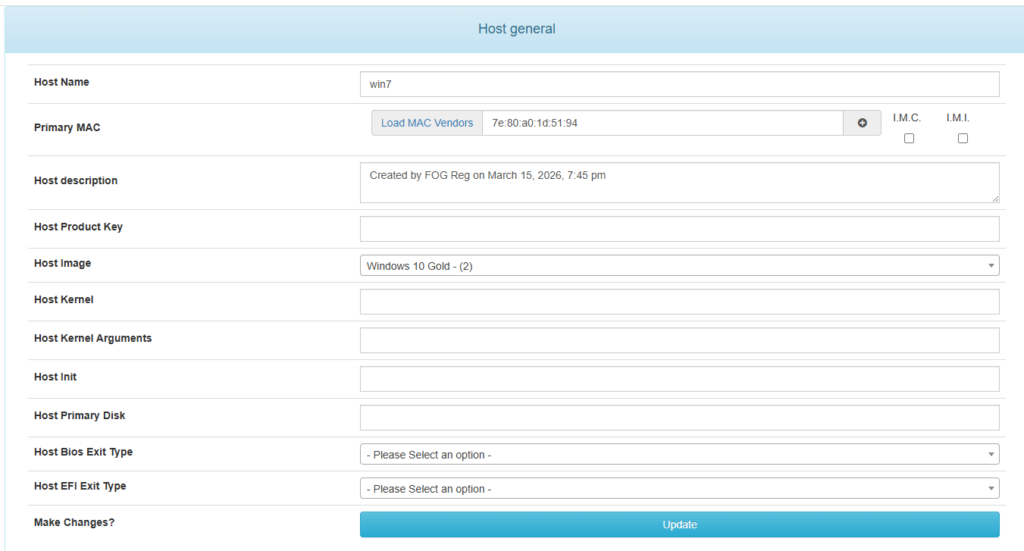Expand the Host EFI Exit Type dropdown
Viewport: 1024px width, 551px height.
click(679, 489)
